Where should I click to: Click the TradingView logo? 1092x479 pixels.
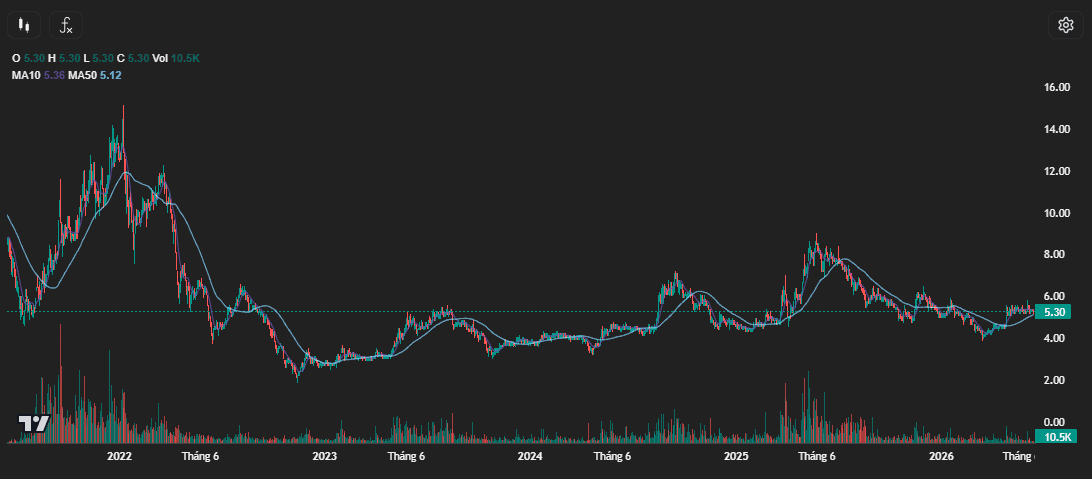coord(33,423)
